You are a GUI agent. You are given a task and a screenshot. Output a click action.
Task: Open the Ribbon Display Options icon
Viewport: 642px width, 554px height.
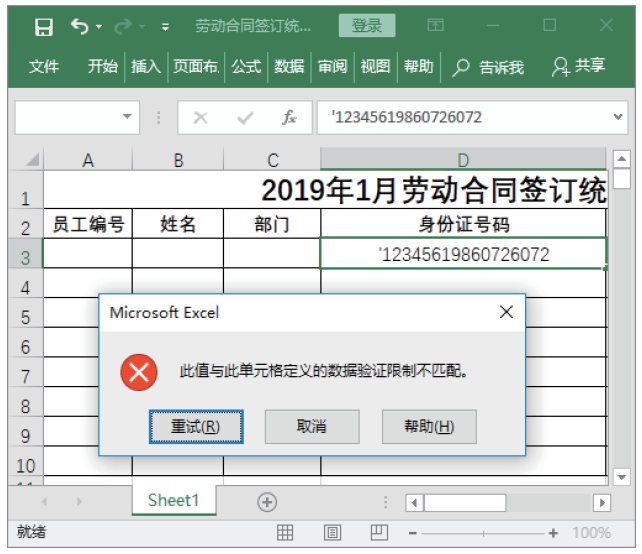[x=435, y=25]
